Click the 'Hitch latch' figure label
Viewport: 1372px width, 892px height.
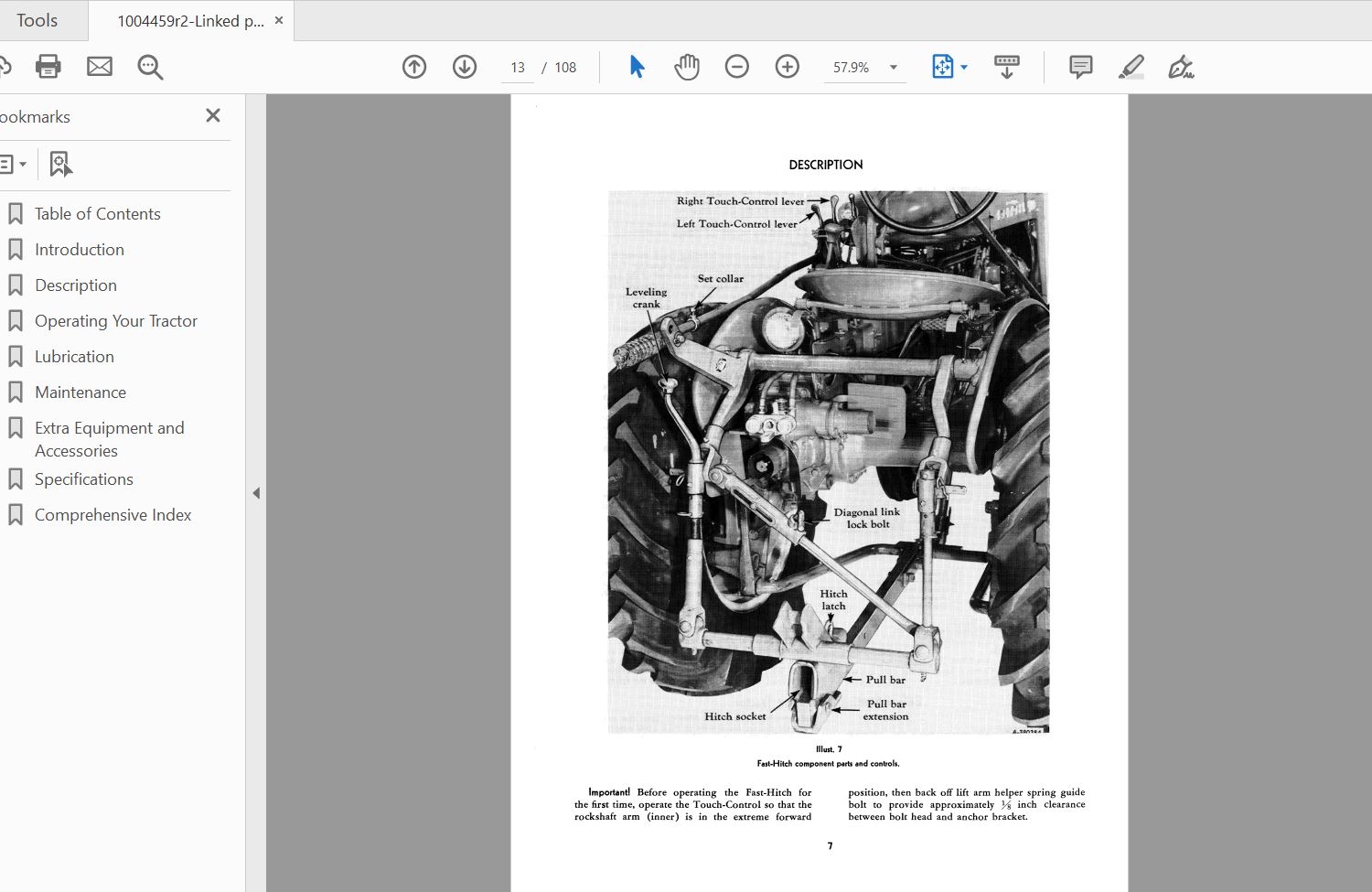(x=833, y=599)
